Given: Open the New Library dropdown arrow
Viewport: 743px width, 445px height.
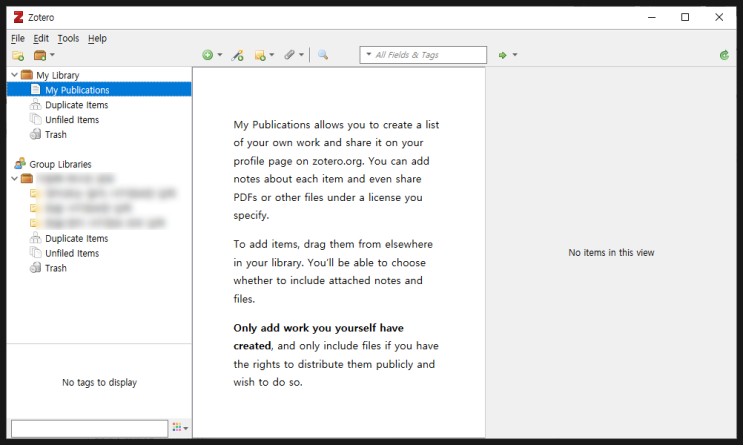Looking at the screenshot, I should pos(52,55).
